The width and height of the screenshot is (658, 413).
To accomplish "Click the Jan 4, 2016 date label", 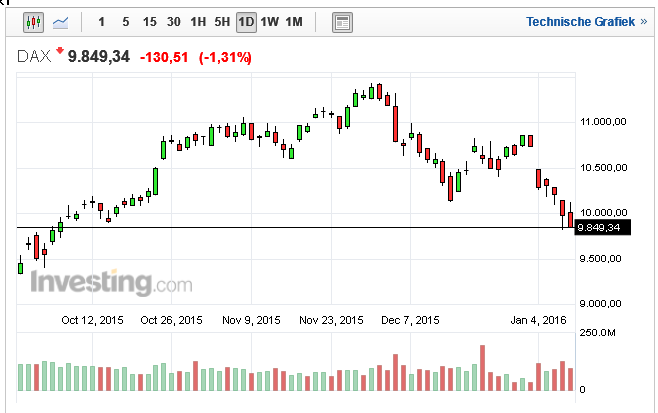I will (x=538, y=320).
